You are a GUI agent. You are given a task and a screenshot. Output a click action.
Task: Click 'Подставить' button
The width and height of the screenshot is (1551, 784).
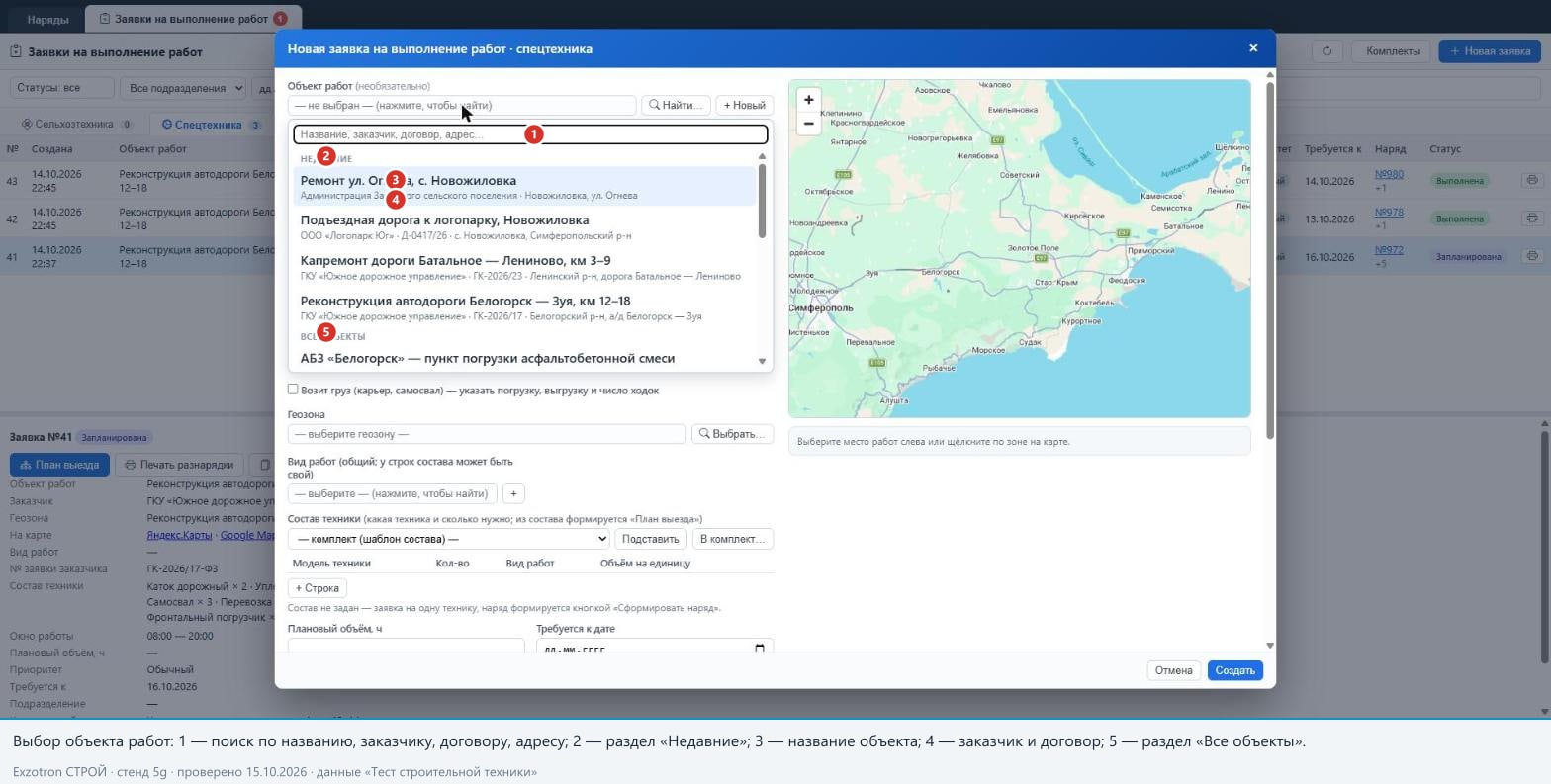(651, 539)
